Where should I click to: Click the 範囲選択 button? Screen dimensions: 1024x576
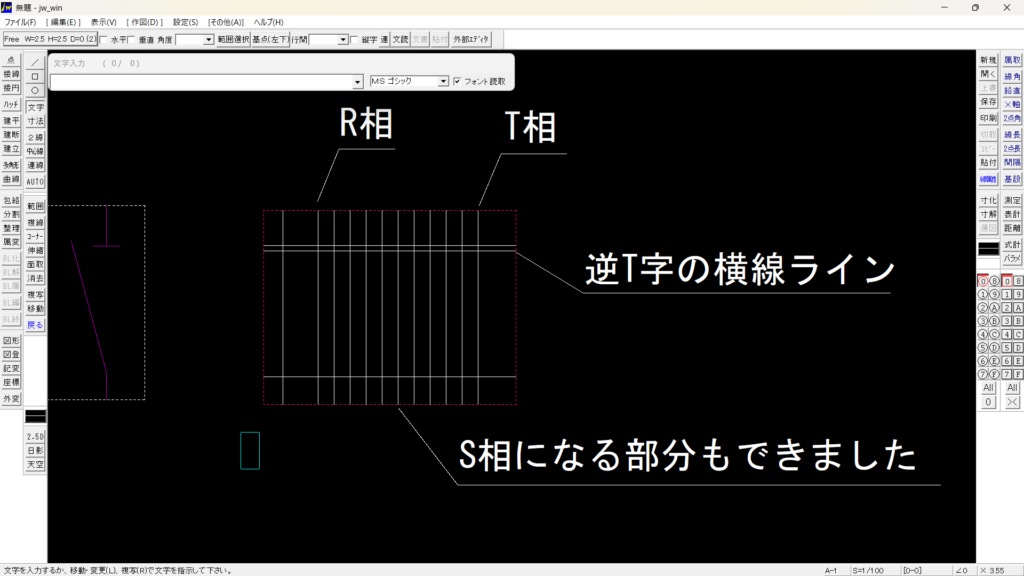232,40
